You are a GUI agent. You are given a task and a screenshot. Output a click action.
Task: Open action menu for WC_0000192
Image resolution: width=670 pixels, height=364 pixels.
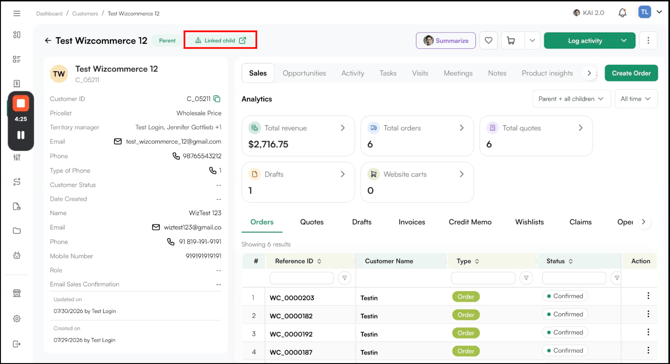(648, 332)
